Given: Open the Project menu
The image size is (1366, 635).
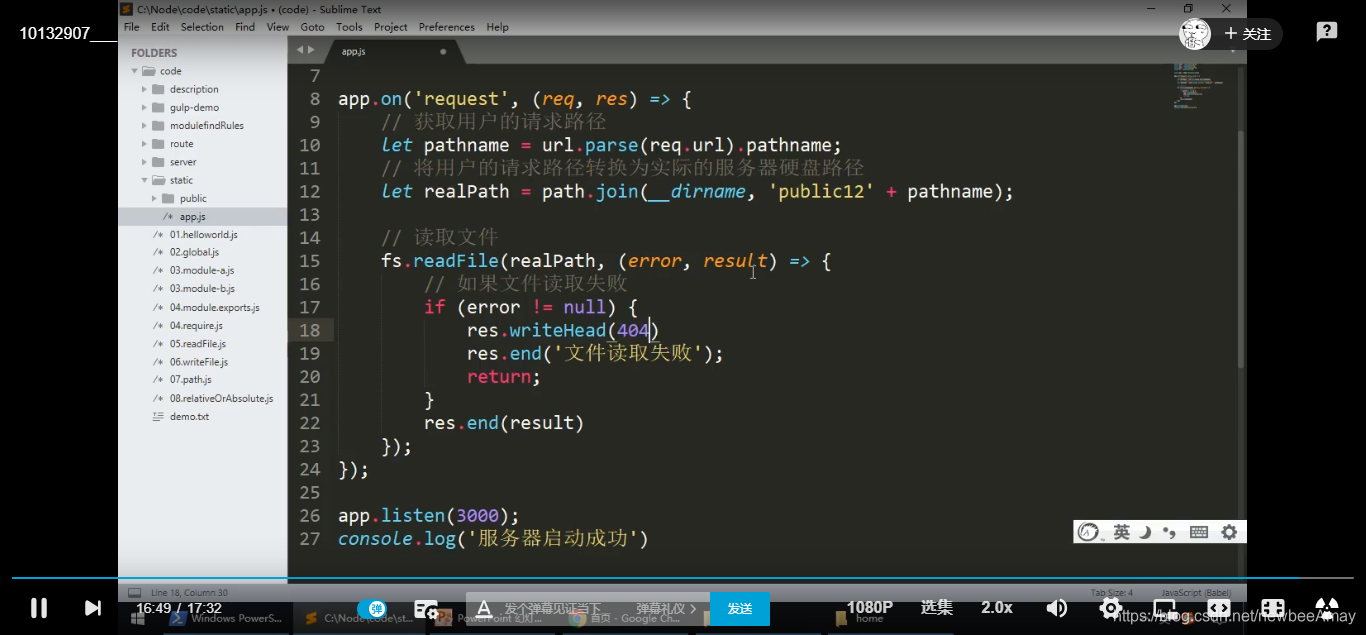Looking at the screenshot, I should tap(390, 27).
